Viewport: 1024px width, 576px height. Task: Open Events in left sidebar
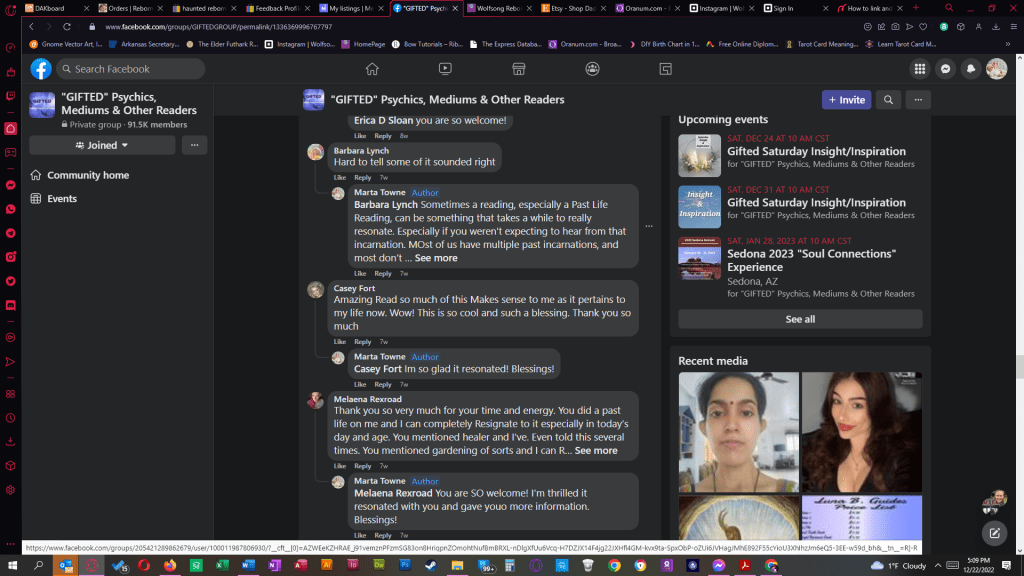pos(62,199)
